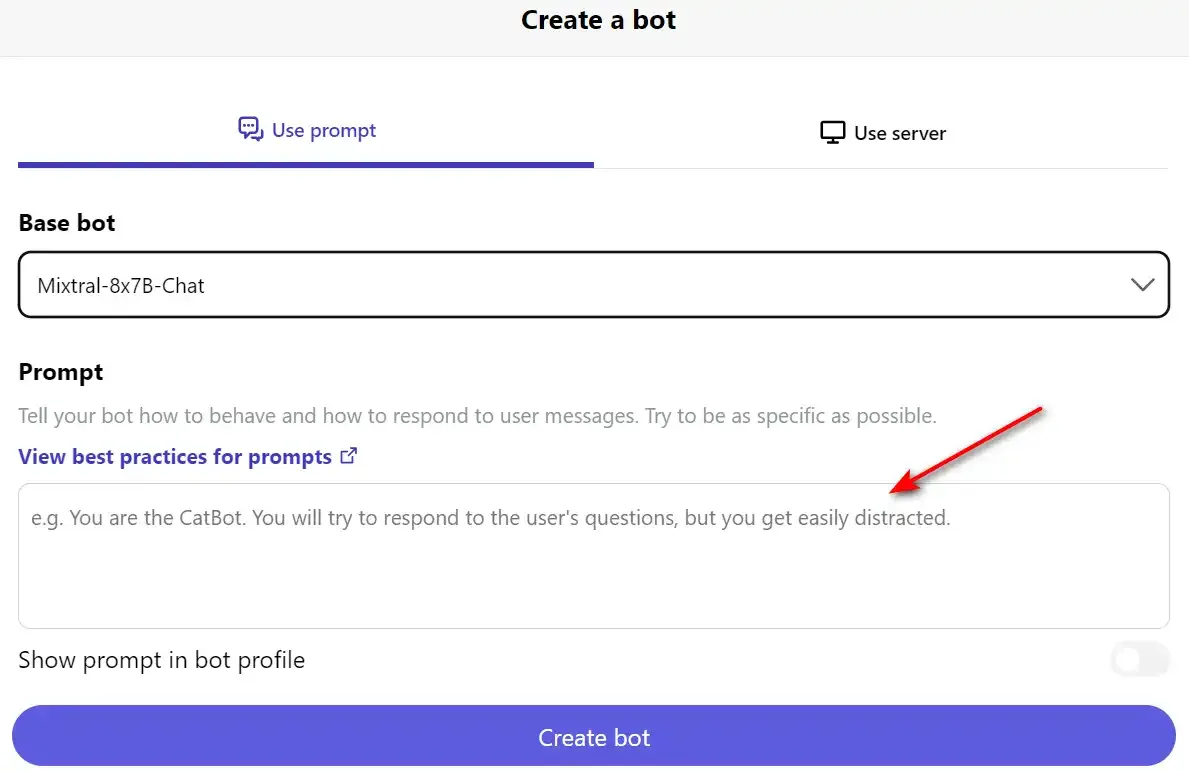The image size is (1189, 771).
Task: Click the chat bubble icon on Use prompt
Action: [250, 129]
